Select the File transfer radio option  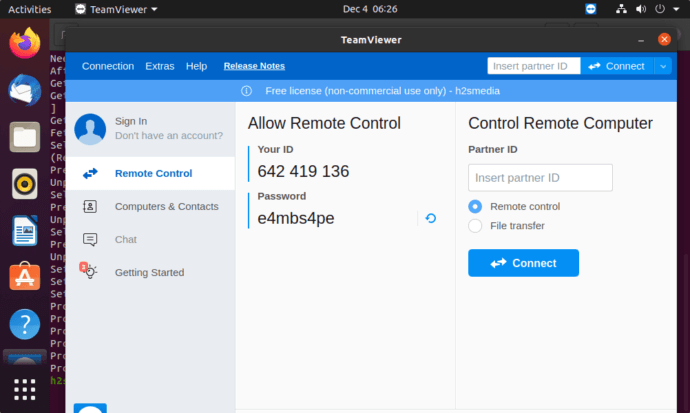[475, 226]
